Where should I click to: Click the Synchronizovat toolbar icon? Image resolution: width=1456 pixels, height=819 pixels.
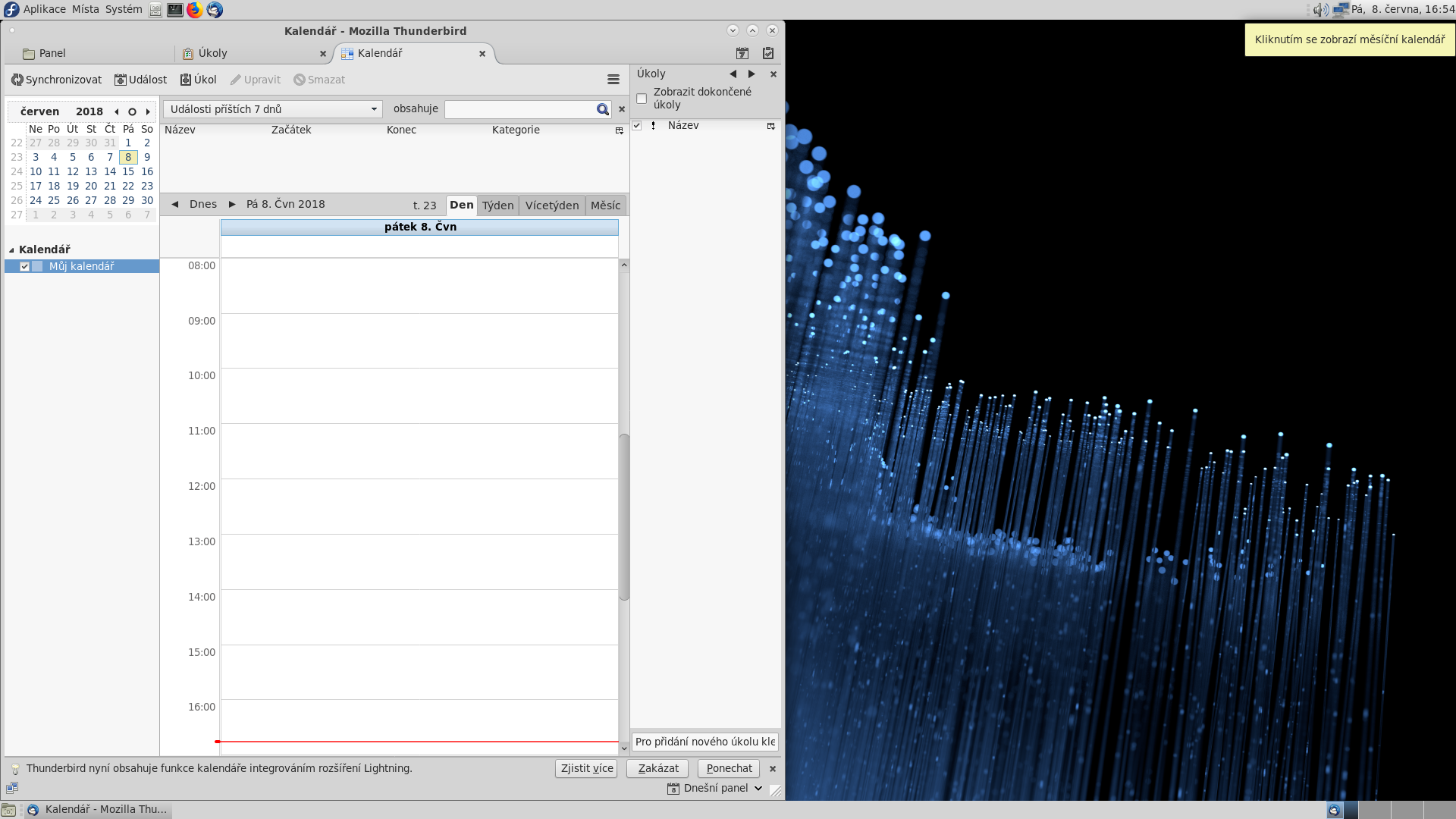[x=17, y=80]
